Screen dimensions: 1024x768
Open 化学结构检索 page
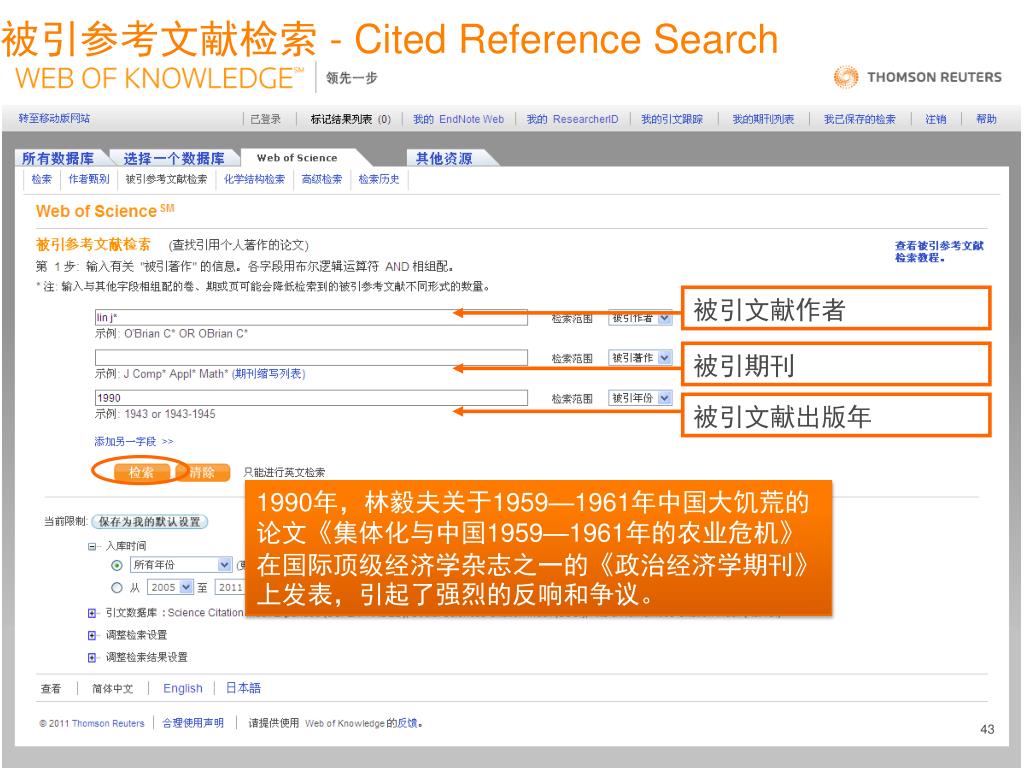(x=255, y=179)
